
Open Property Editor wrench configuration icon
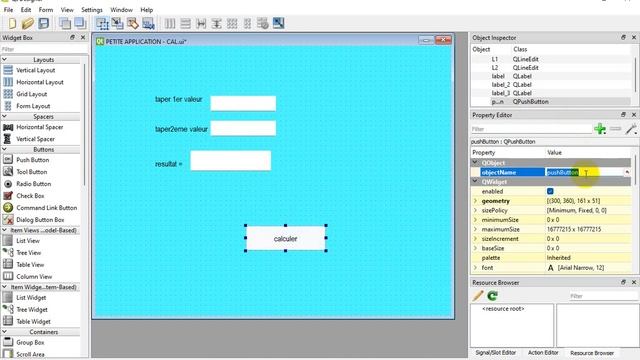tap(631, 129)
